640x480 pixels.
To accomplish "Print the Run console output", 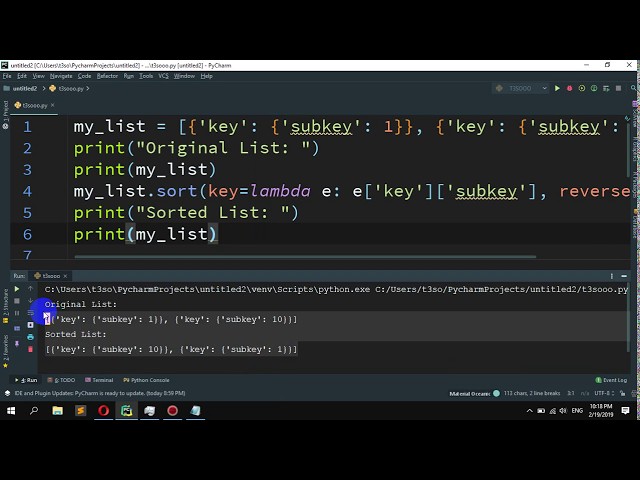I will 30,337.
